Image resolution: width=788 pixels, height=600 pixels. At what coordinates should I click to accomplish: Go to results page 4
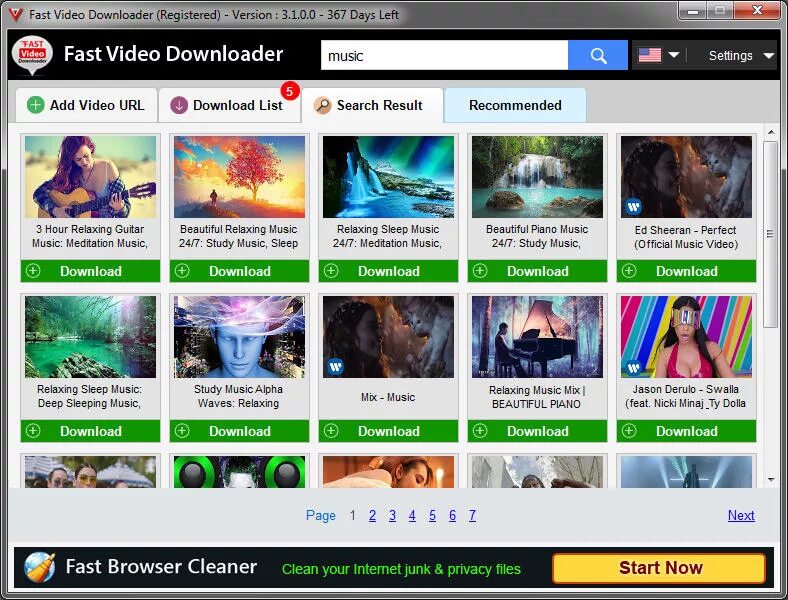pyautogui.click(x=412, y=515)
